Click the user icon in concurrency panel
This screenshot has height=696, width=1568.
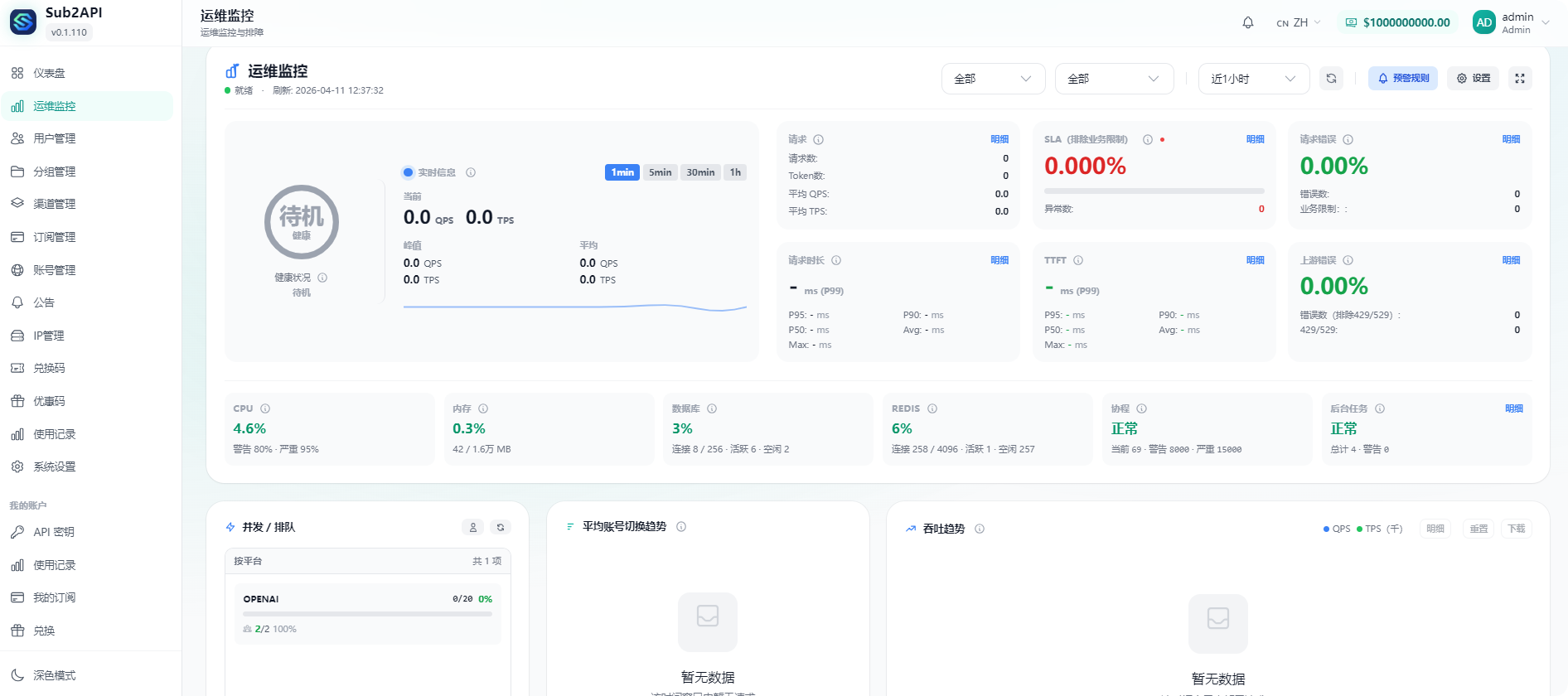[x=473, y=527]
